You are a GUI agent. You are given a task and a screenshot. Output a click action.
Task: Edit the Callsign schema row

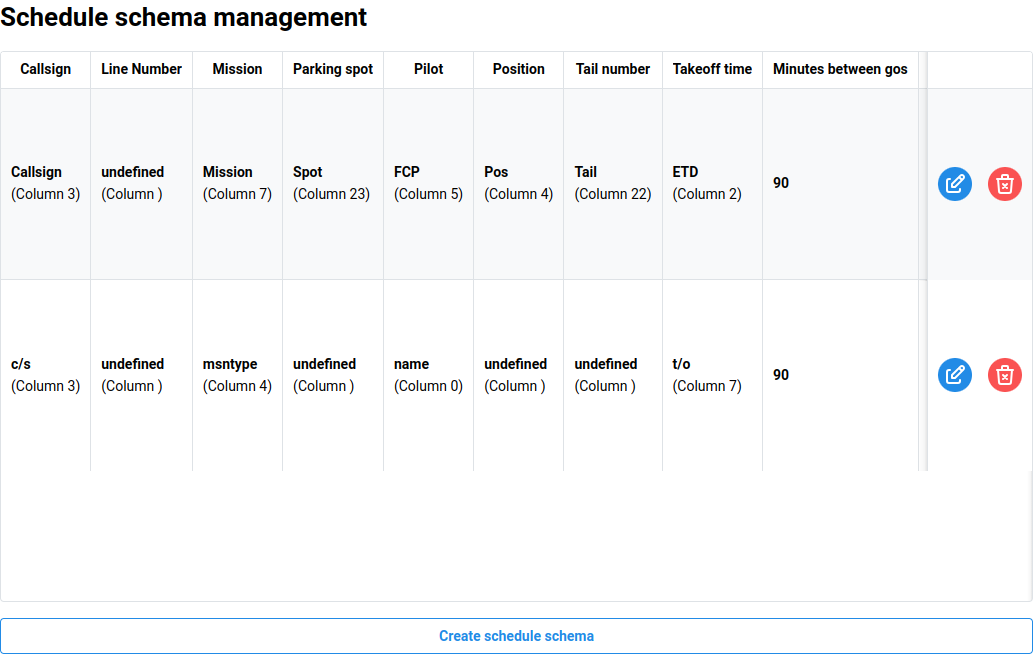tap(954, 184)
